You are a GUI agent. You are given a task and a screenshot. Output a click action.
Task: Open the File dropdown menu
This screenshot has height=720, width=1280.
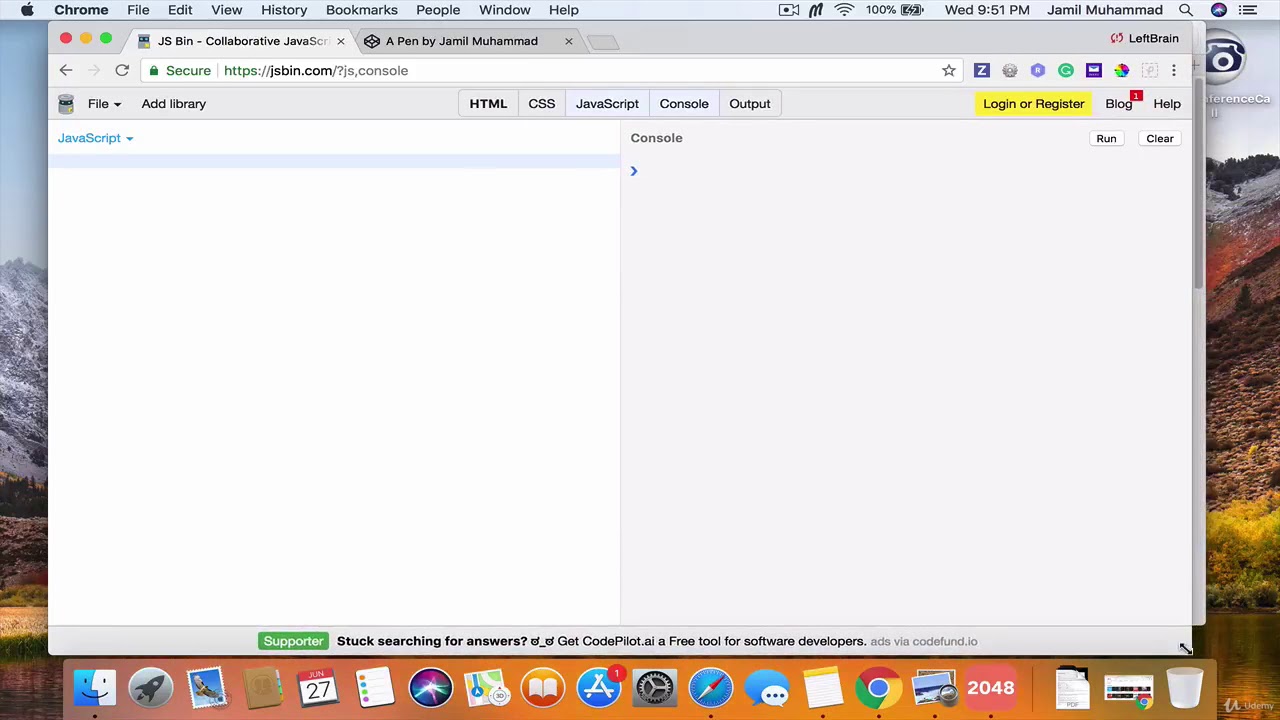pyautogui.click(x=104, y=104)
